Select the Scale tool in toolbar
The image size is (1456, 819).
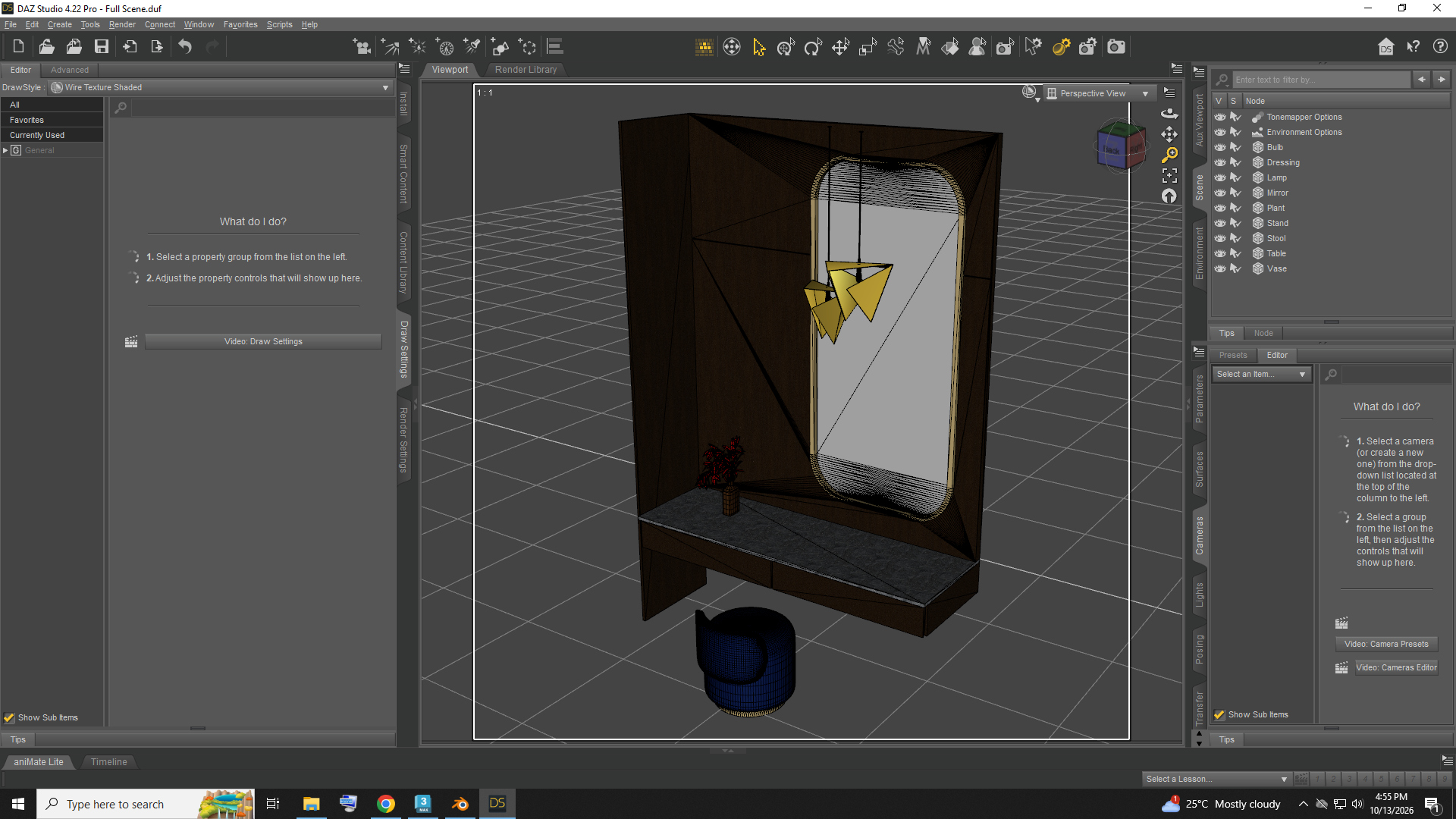(868, 47)
